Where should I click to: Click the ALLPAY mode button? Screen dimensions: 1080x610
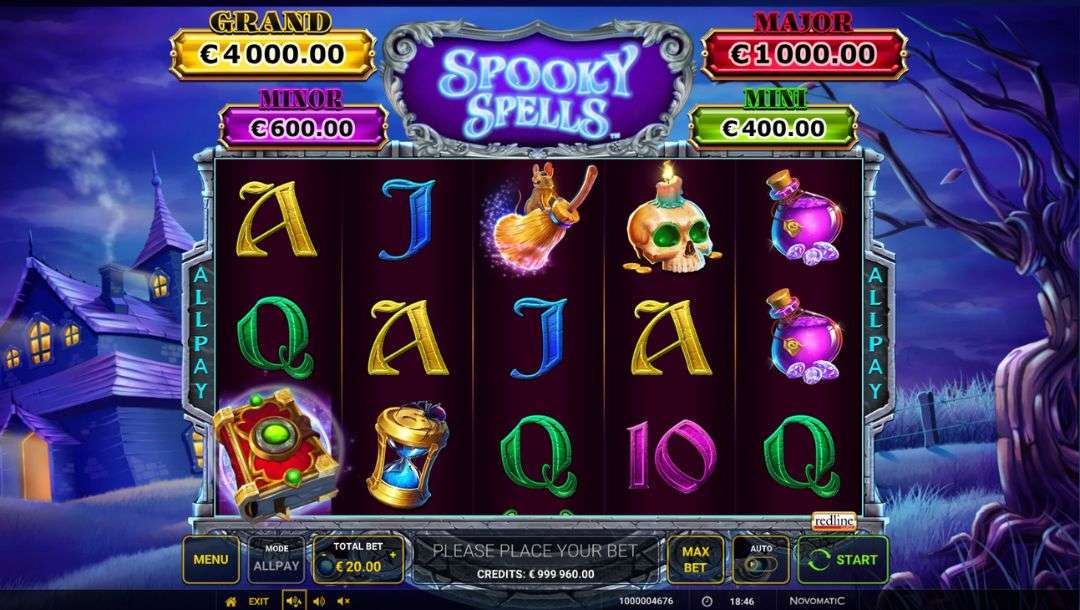pyautogui.click(x=276, y=559)
